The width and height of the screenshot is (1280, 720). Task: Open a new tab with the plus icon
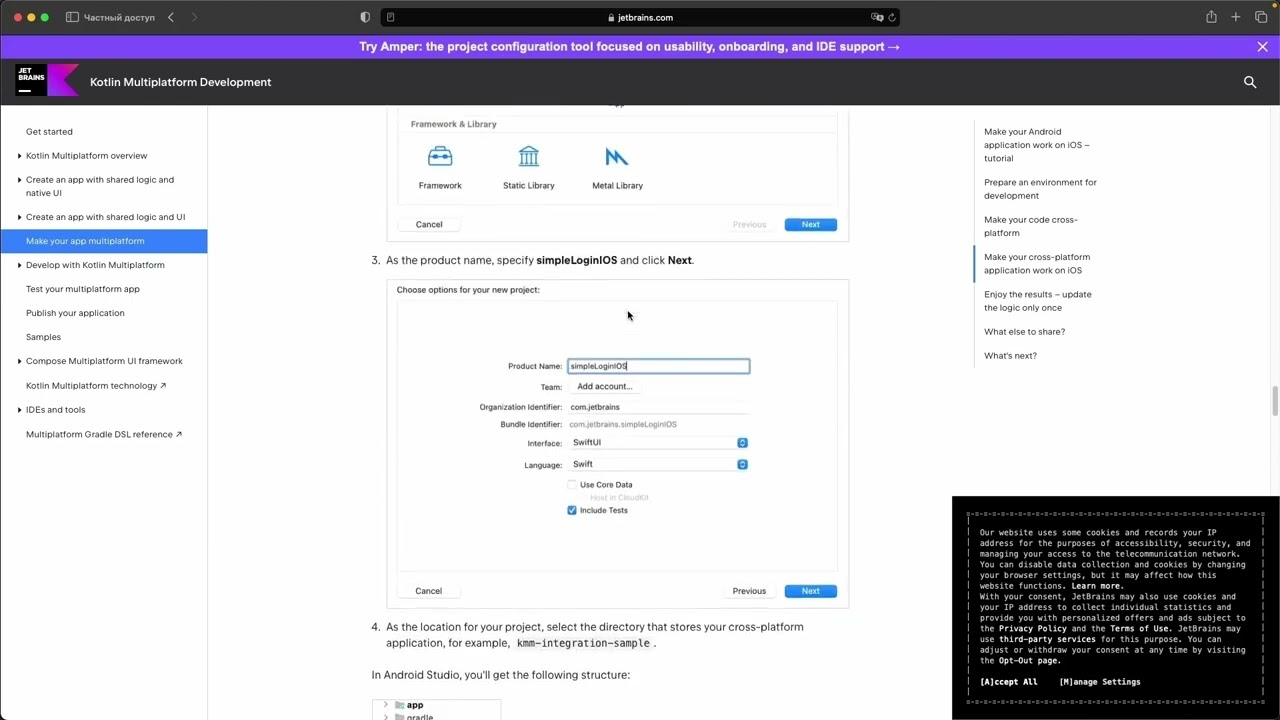coord(1236,17)
